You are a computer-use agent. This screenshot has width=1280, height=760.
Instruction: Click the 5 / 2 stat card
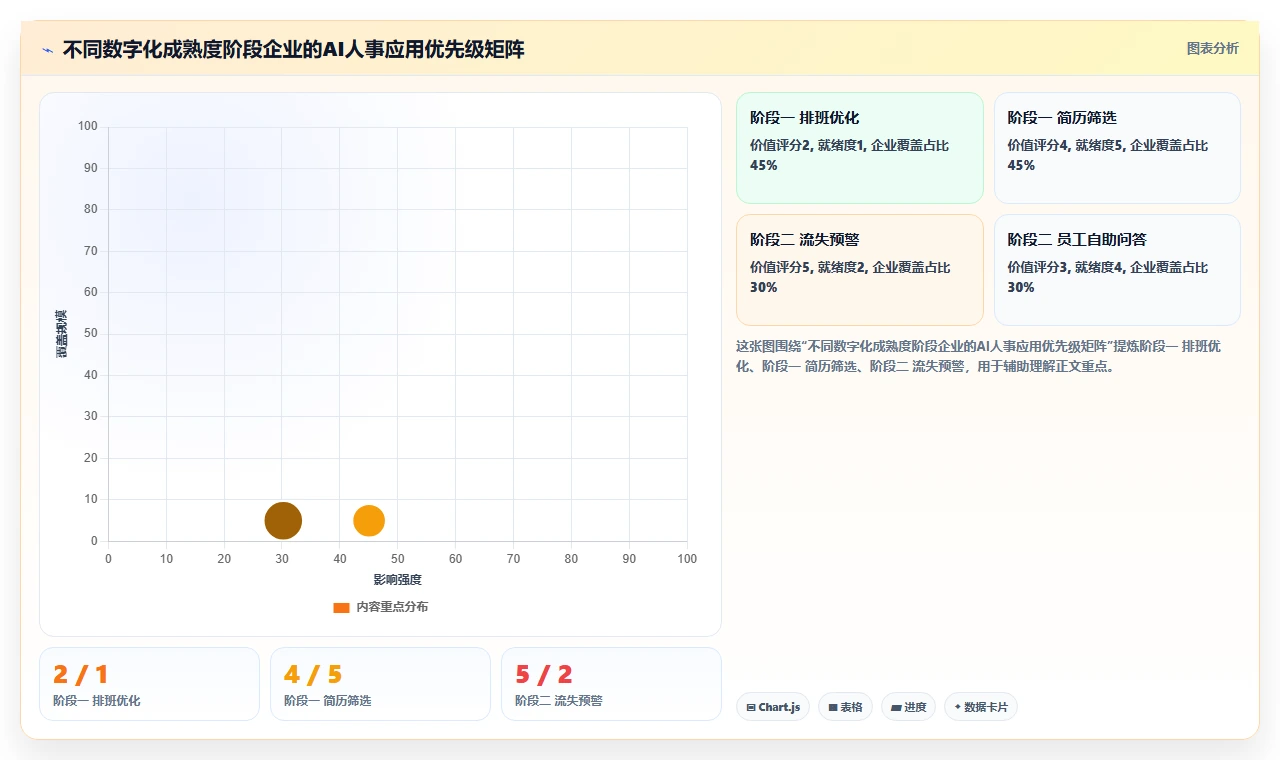tap(611, 684)
